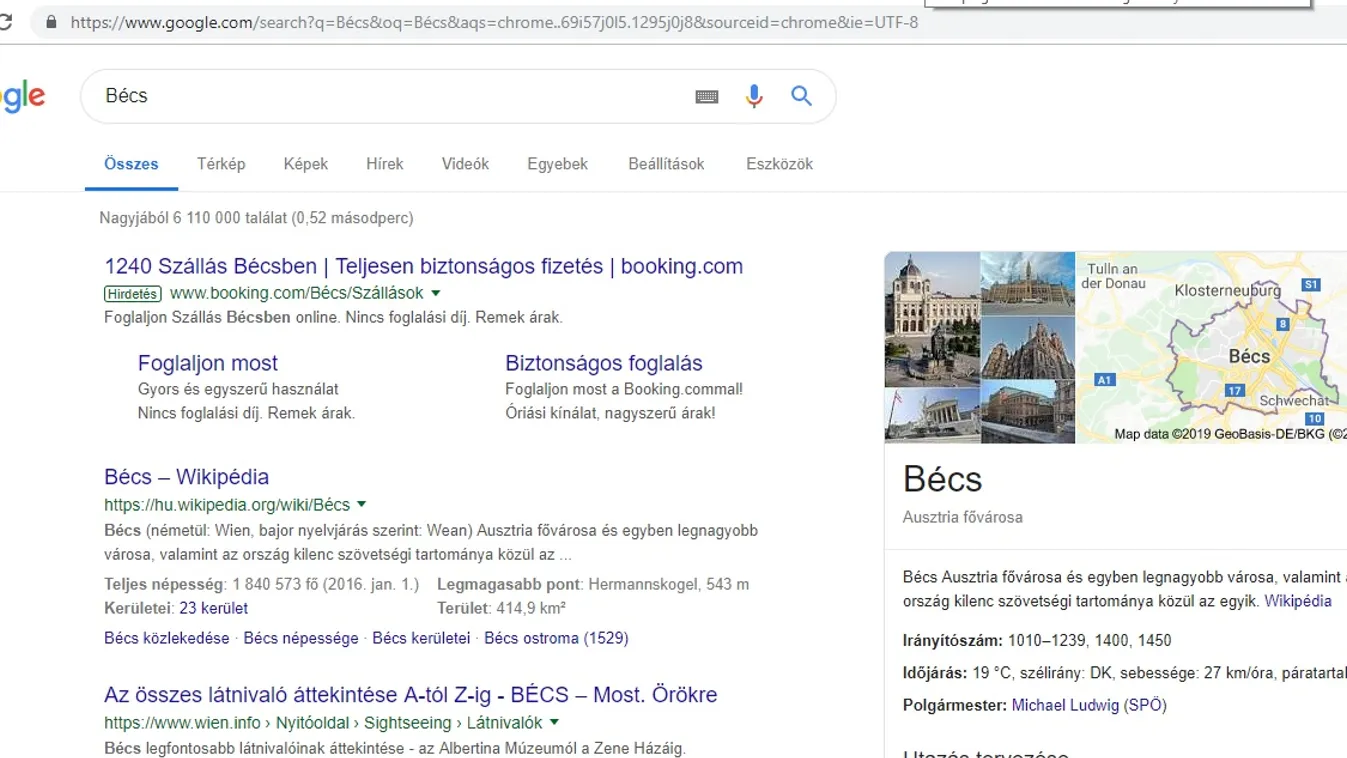The height and width of the screenshot is (758, 1347).
Task: Click the www.booking.com/Bécs/Szállások URL text
Action: point(297,294)
